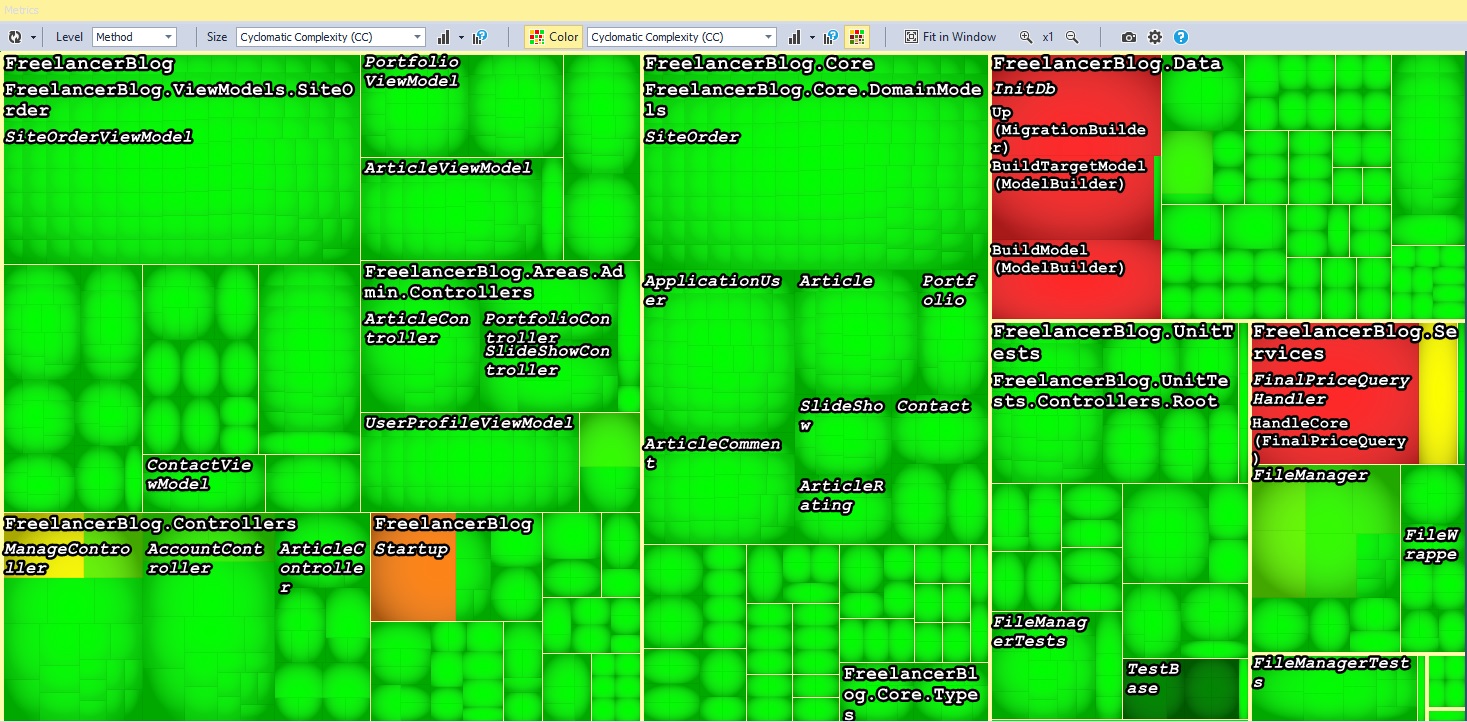Image resolution: width=1467 pixels, height=722 pixels.
Task: Click the Color bar chart icon
Action: (794, 37)
